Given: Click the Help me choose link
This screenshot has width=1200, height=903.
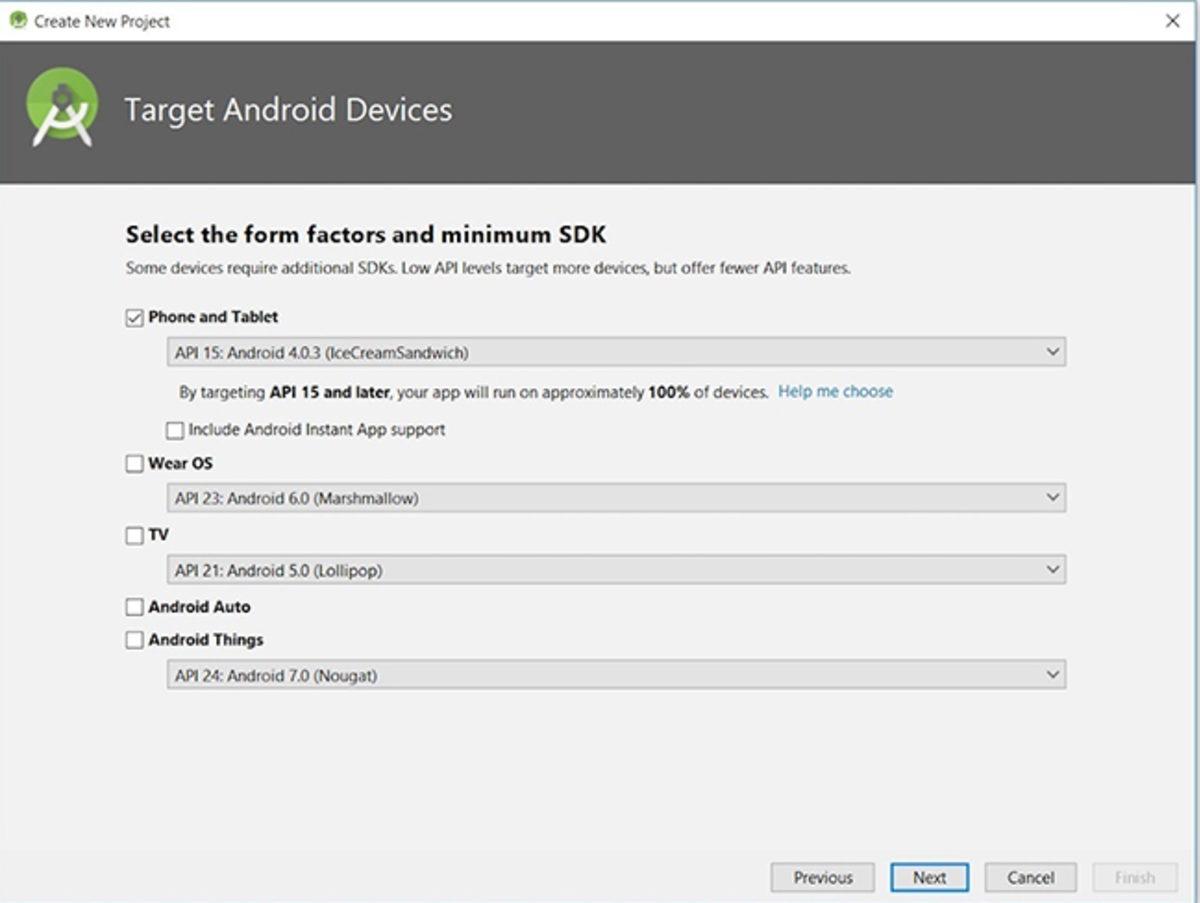Looking at the screenshot, I should tap(835, 391).
